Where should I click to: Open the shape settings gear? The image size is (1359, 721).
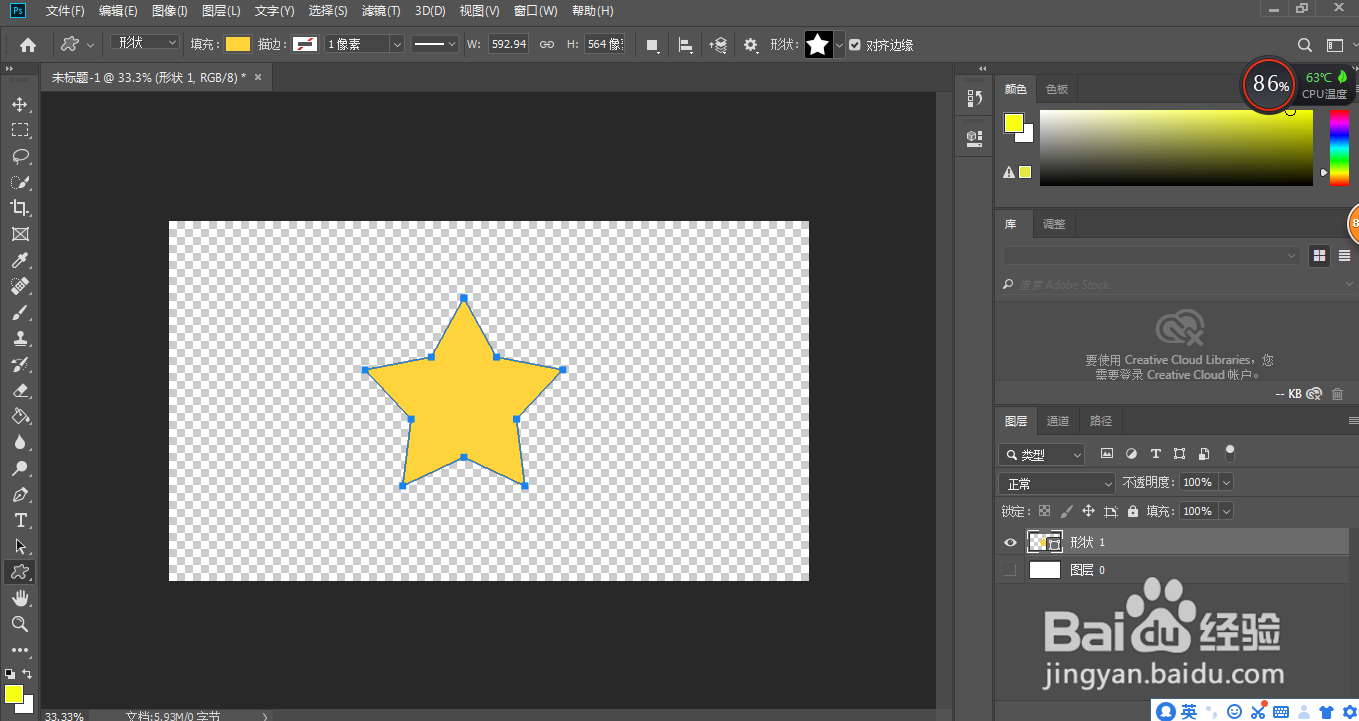(751, 45)
